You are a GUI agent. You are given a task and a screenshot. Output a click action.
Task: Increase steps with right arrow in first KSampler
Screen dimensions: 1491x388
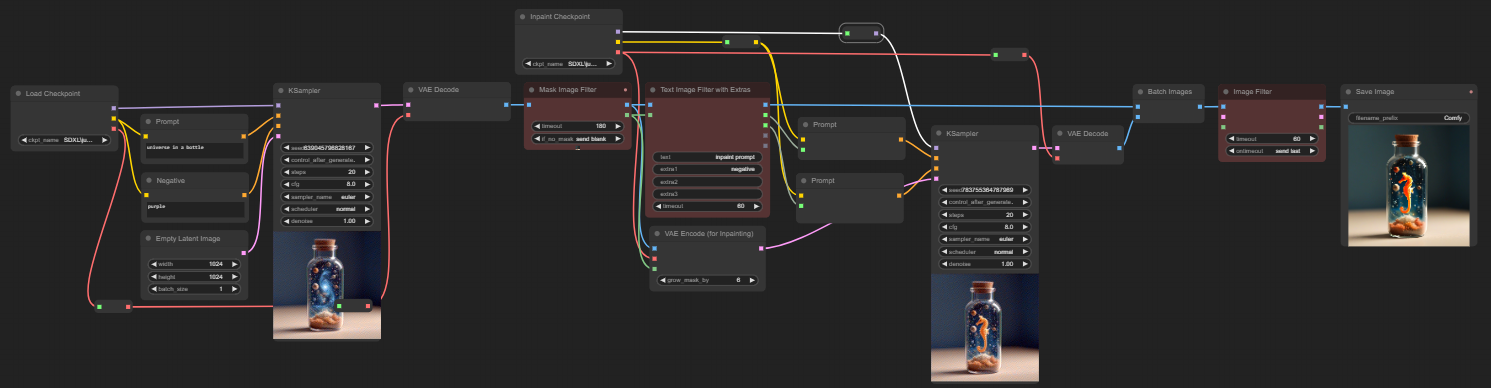367,171
